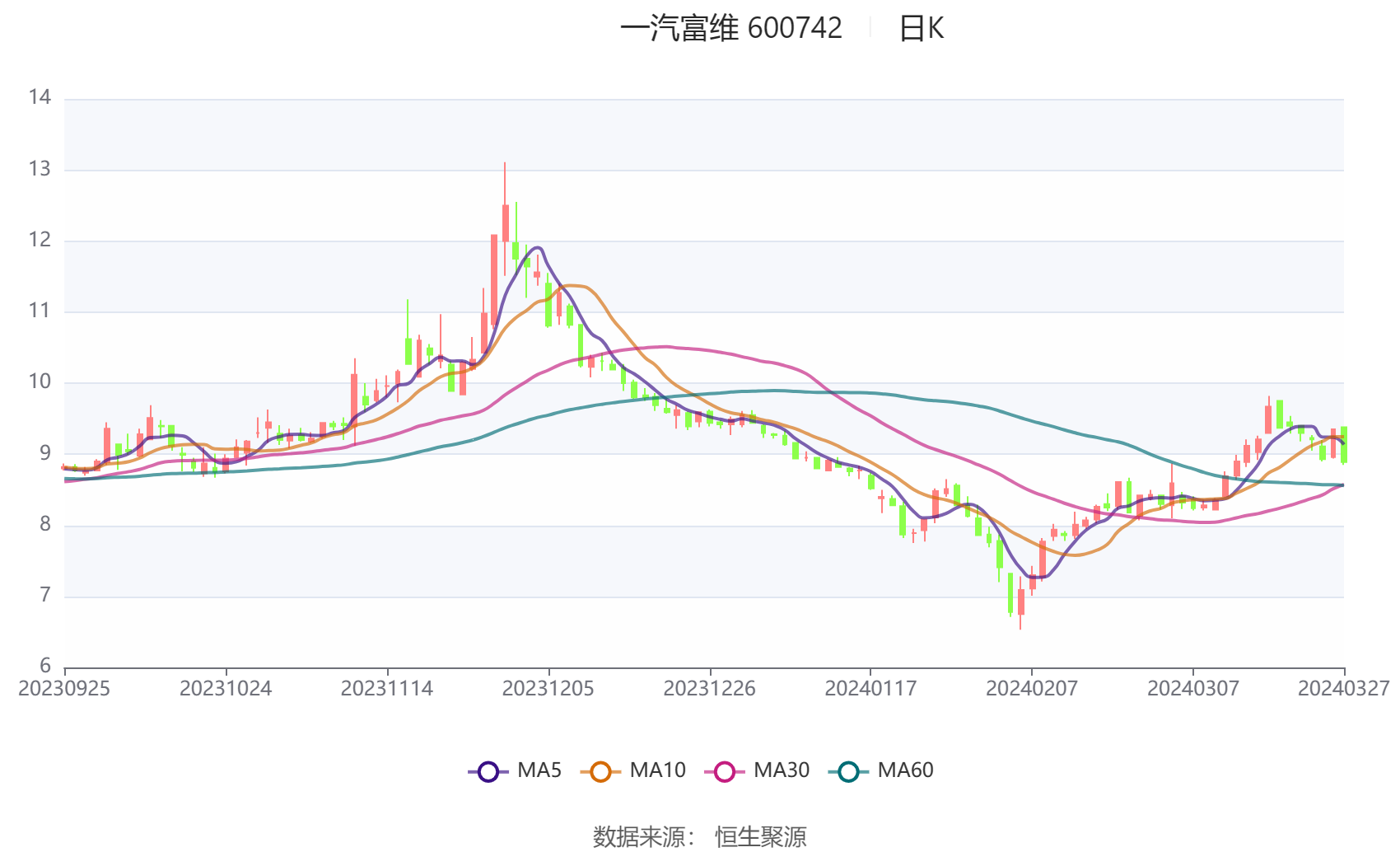Viewport: 1400px width, 852px height.
Task: Click the data source text 恒生聚源
Action: coord(761,837)
